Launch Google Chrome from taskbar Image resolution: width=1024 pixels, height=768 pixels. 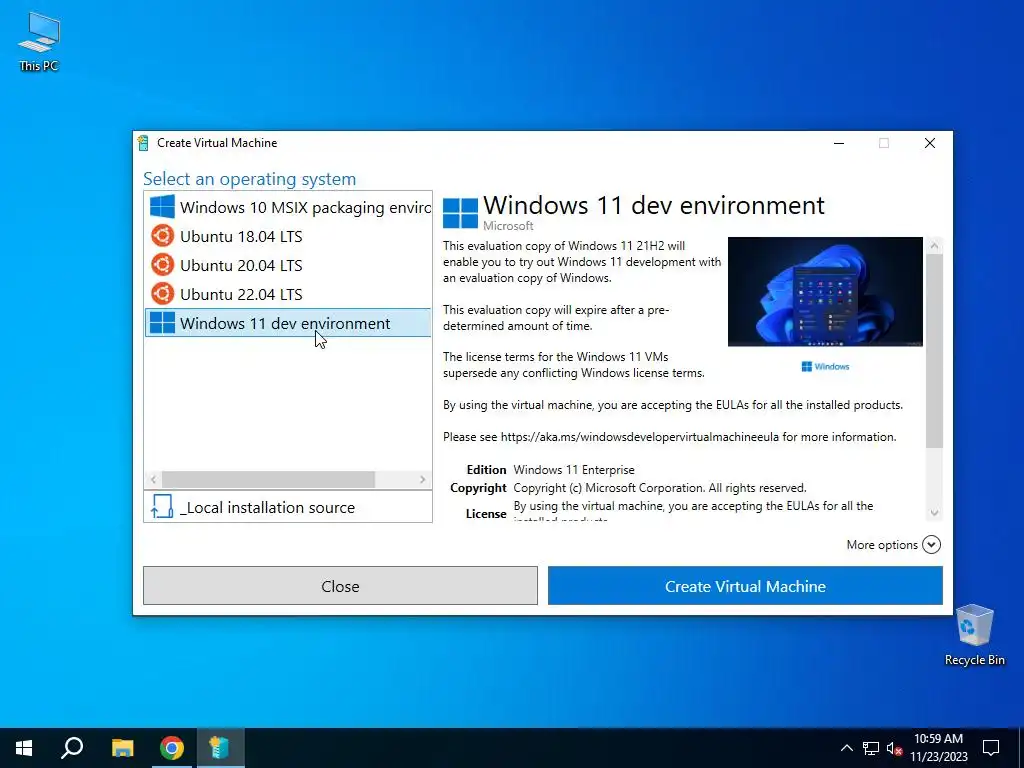click(172, 748)
